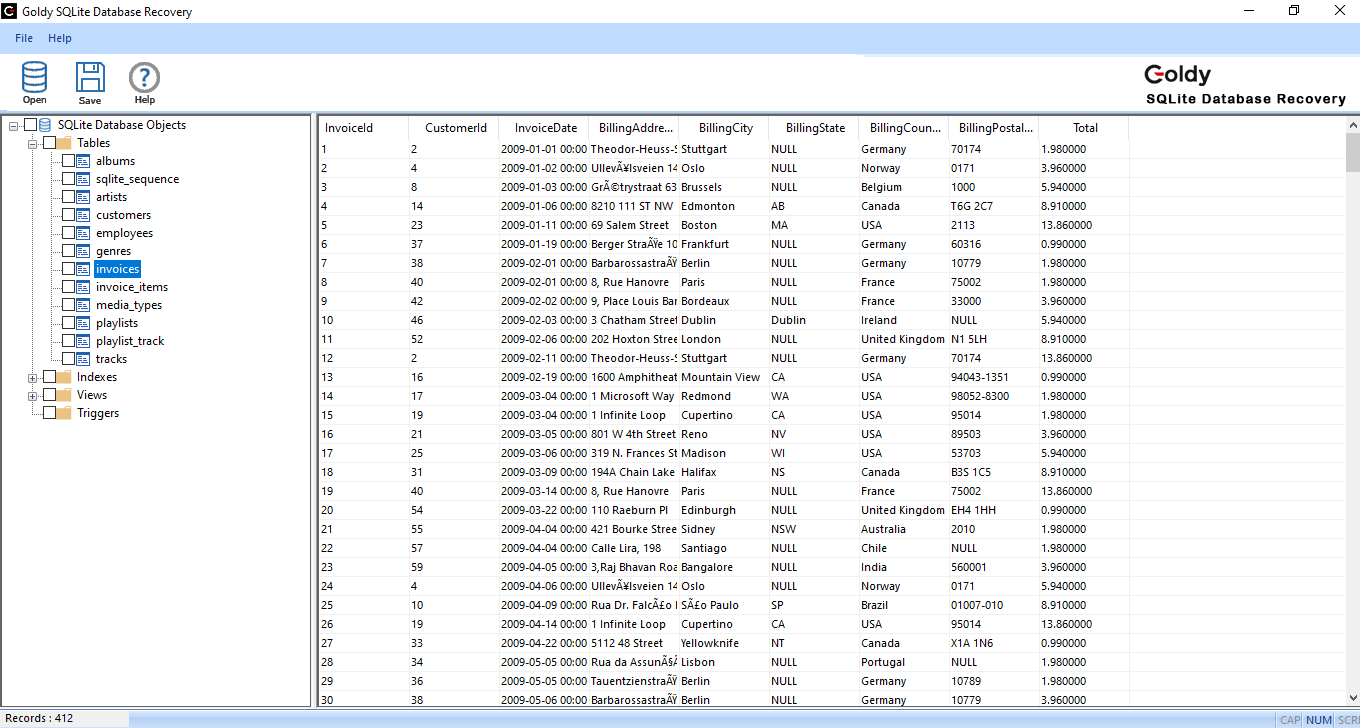
Task: Check the SQLite Database Objects root checkbox
Action: [30, 125]
